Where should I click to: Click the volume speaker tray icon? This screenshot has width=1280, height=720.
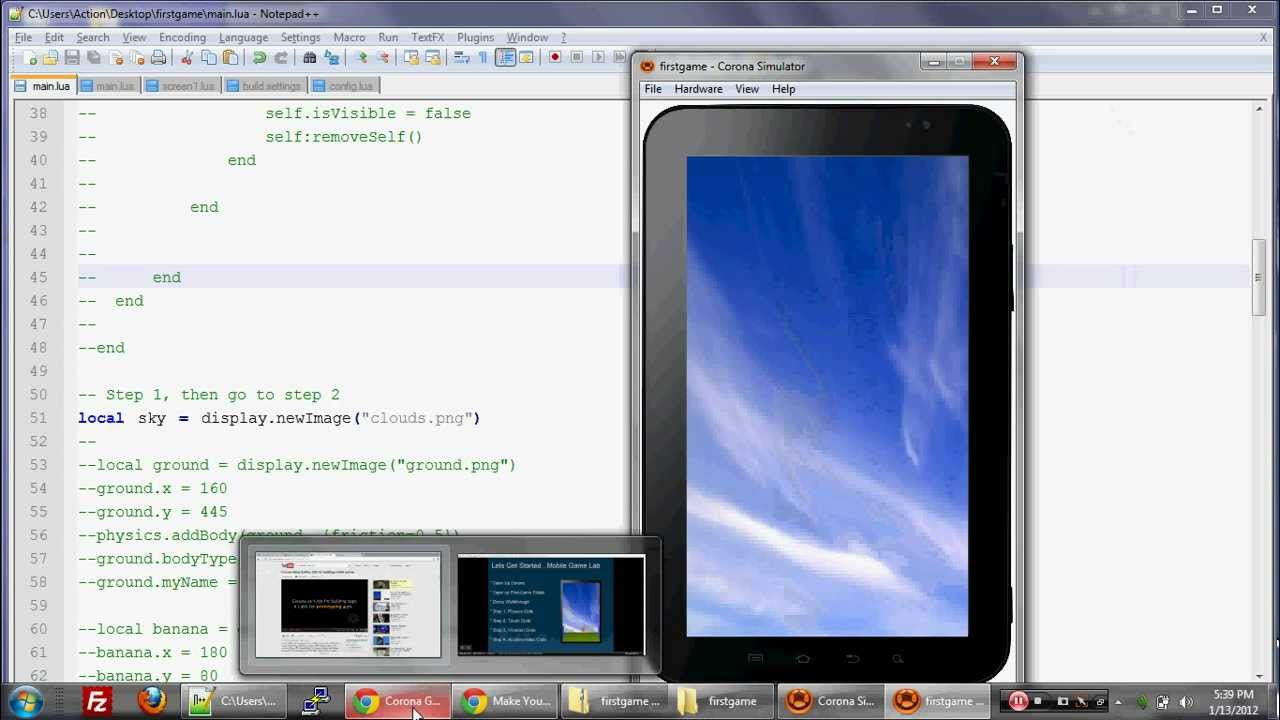point(1186,702)
